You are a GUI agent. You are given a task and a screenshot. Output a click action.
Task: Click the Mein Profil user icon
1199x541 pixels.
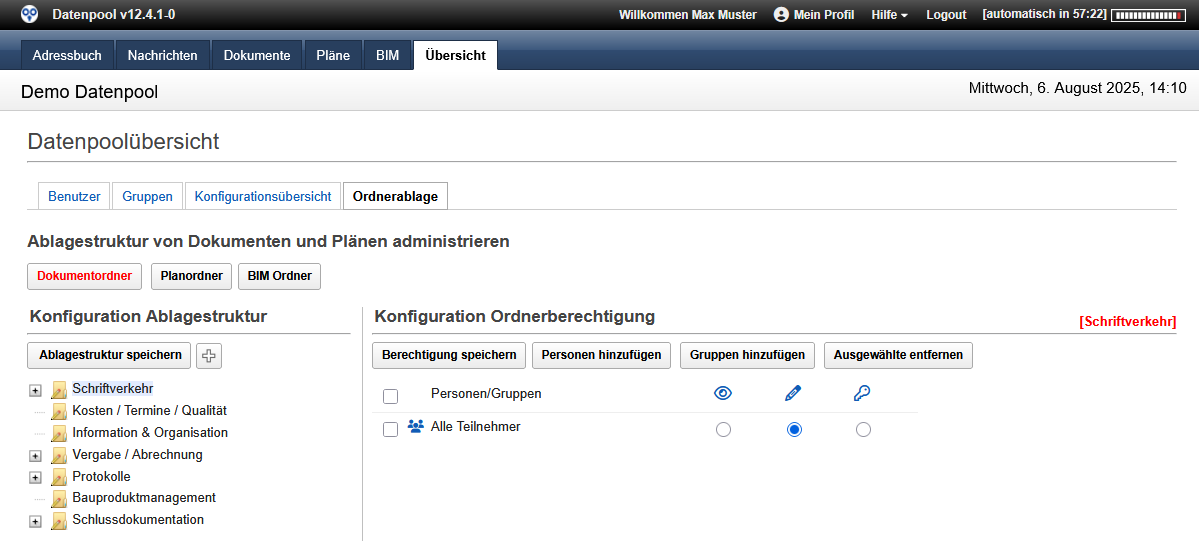[x=780, y=15]
